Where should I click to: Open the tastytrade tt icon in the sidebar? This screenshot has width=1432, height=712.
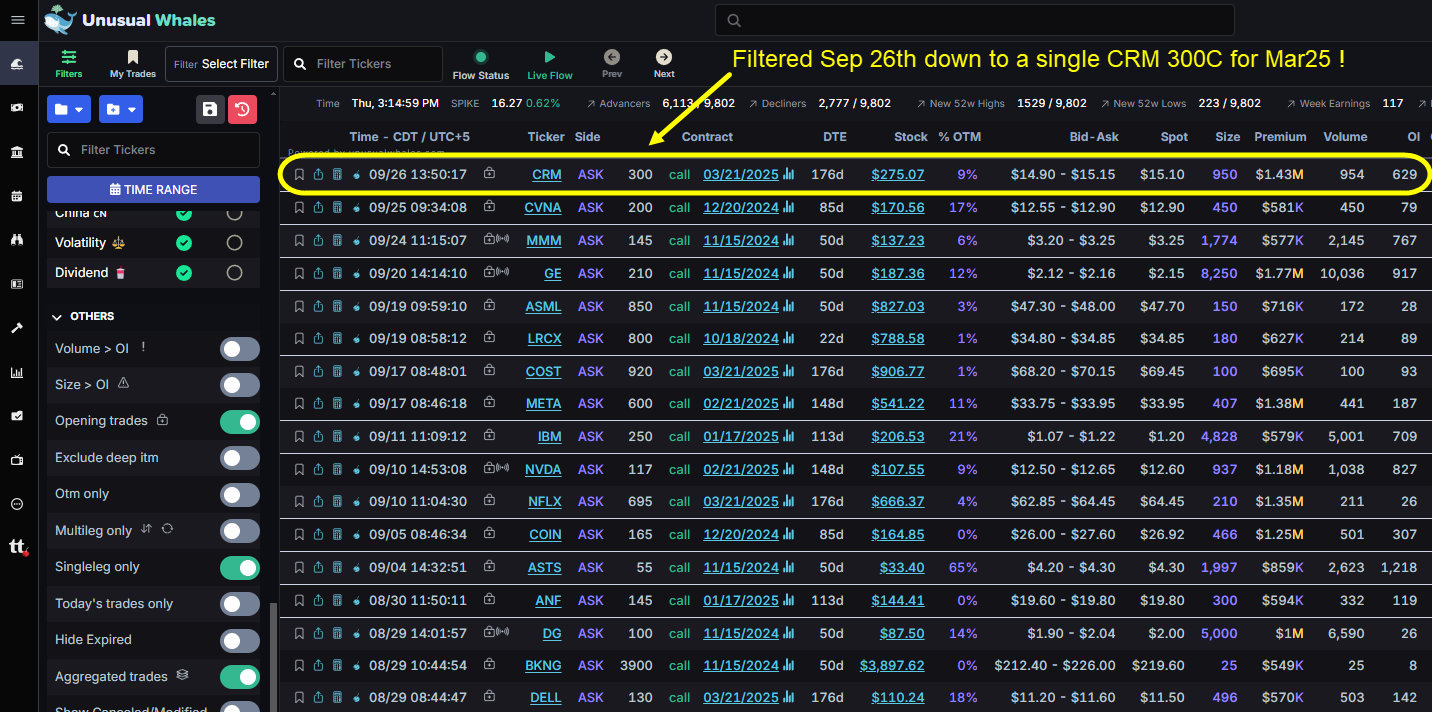click(17, 547)
